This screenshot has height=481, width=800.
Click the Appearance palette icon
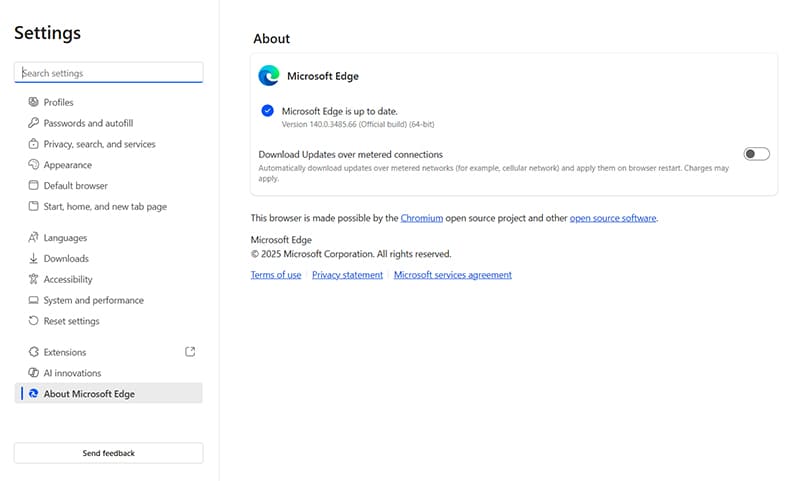click(33, 165)
